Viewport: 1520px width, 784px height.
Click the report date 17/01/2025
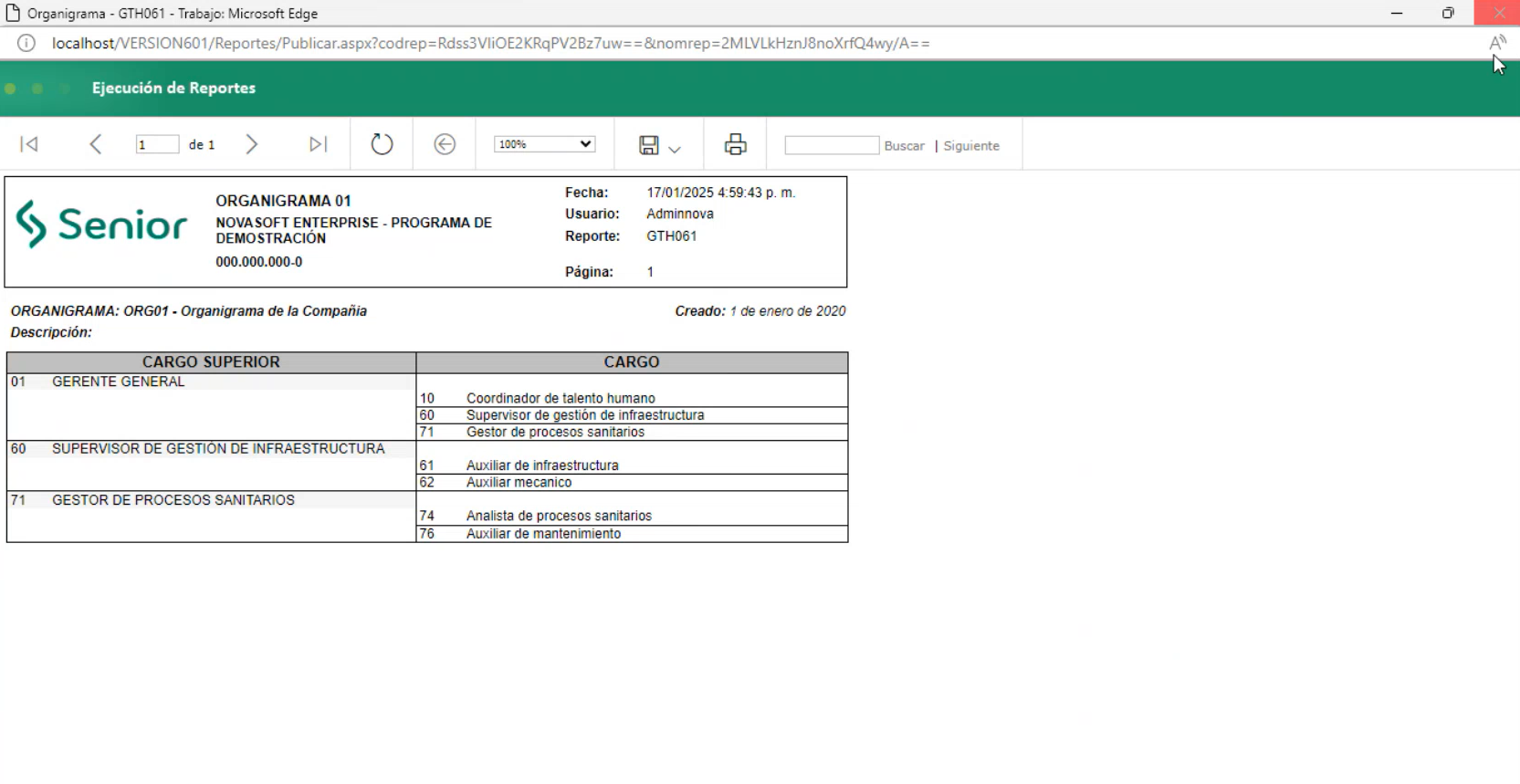(720, 193)
